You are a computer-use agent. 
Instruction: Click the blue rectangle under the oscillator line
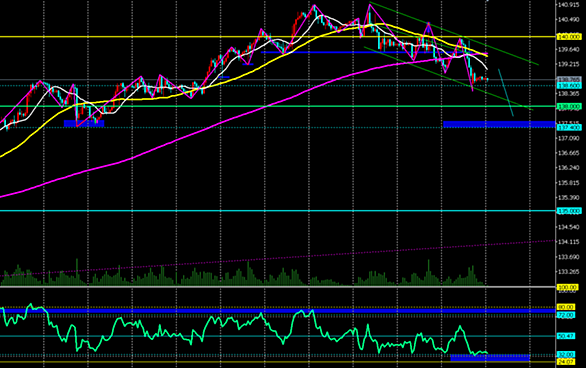pyautogui.click(x=490, y=358)
